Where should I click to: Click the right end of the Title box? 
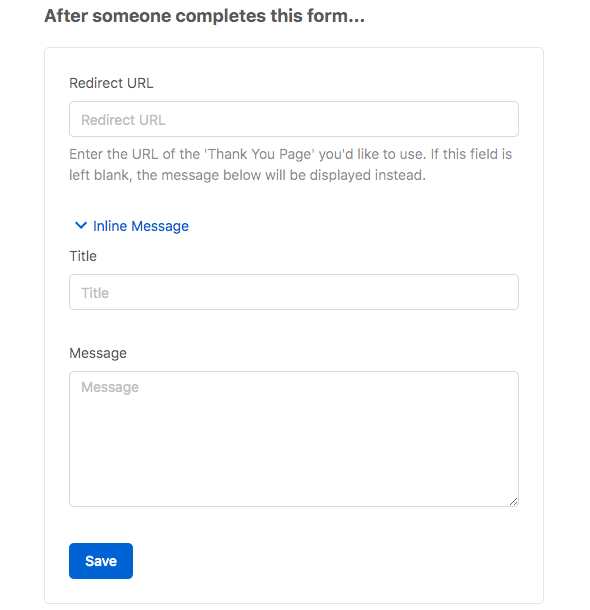click(502, 292)
